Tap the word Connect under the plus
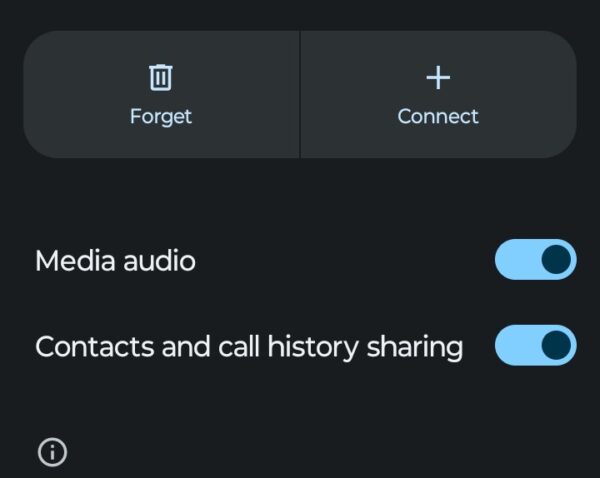This screenshot has width=600, height=478. [x=438, y=116]
